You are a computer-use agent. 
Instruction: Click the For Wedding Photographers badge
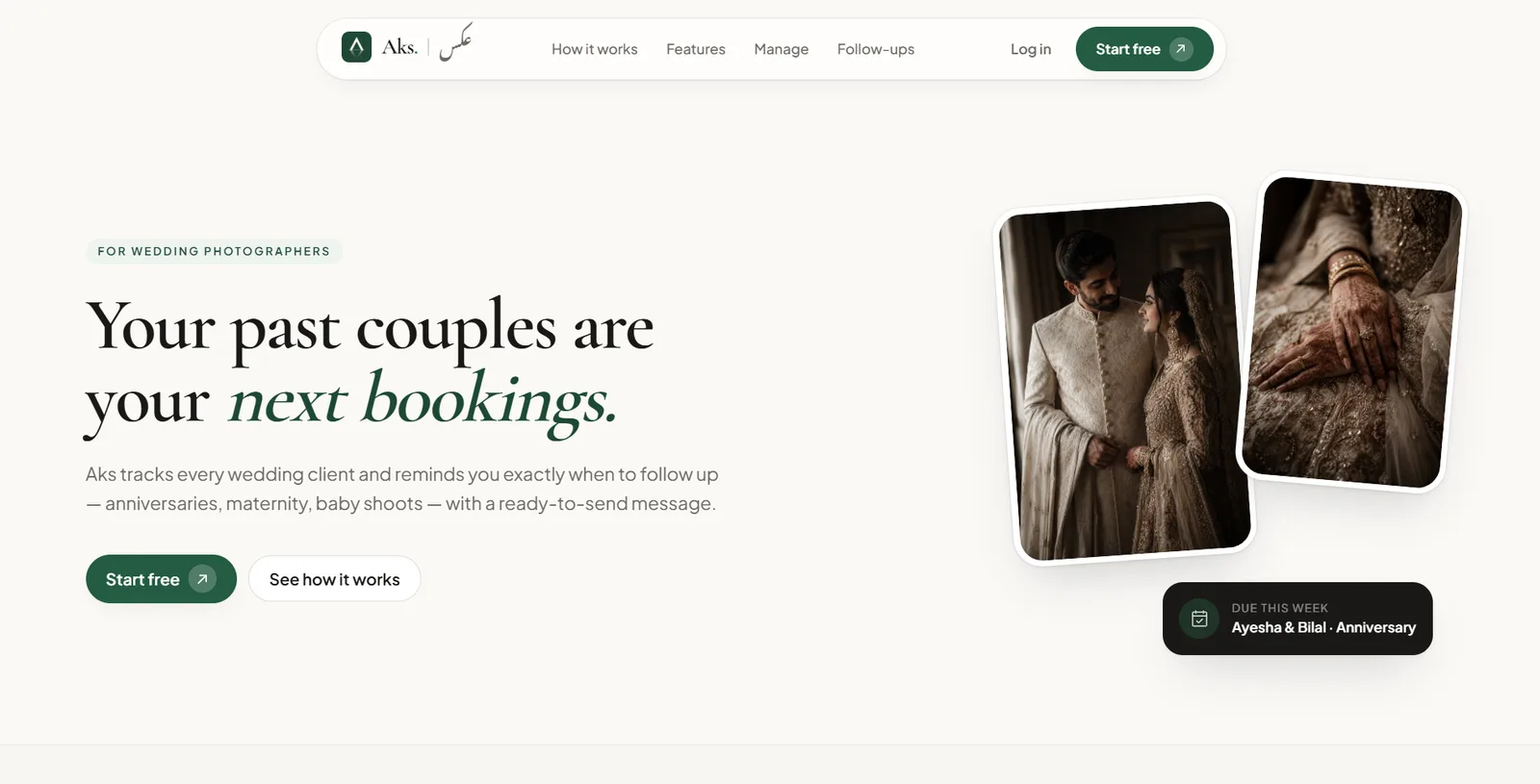point(214,251)
